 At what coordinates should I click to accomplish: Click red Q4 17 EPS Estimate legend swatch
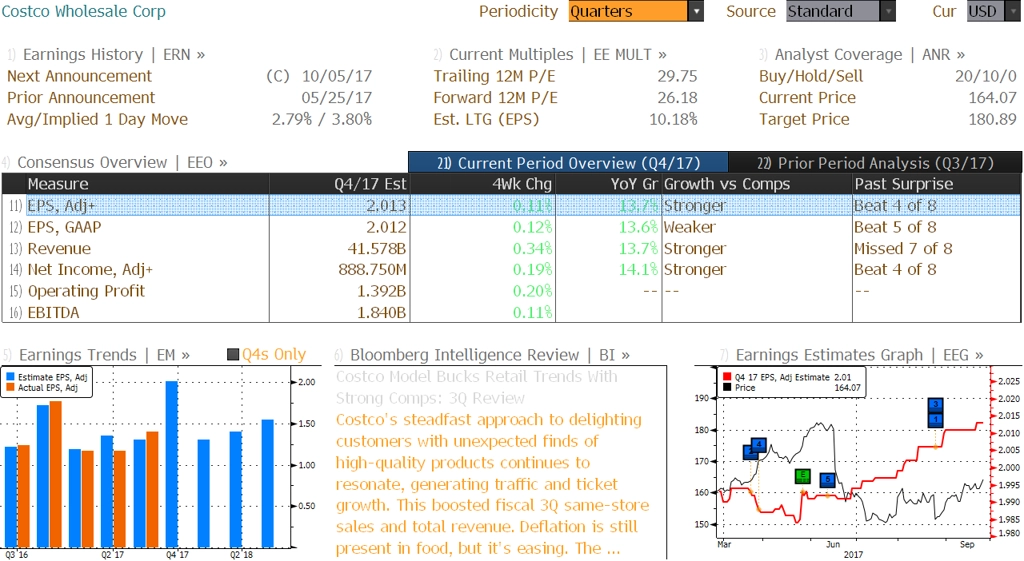click(727, 377)
